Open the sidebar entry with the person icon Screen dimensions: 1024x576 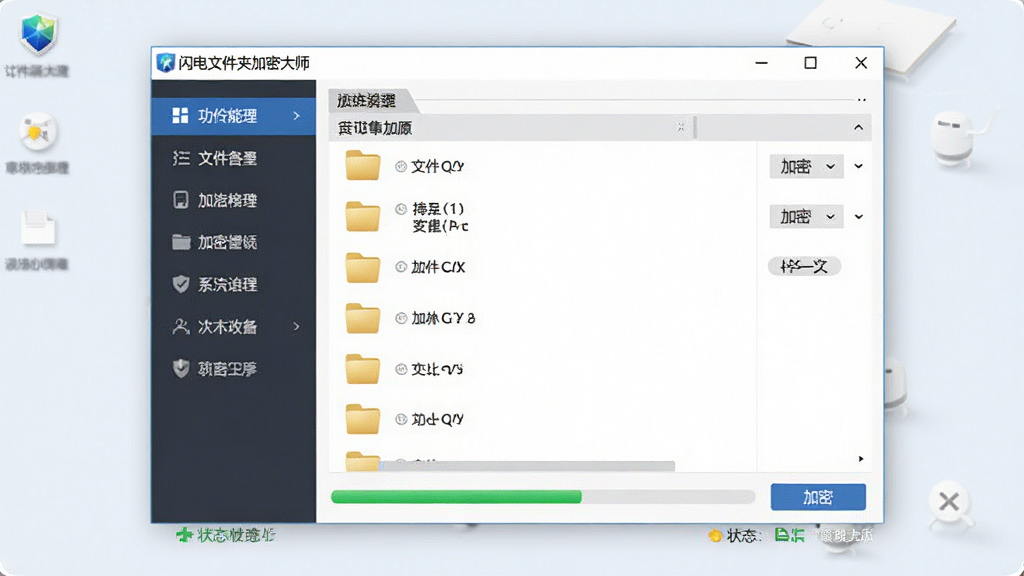(x=233, y=327)
